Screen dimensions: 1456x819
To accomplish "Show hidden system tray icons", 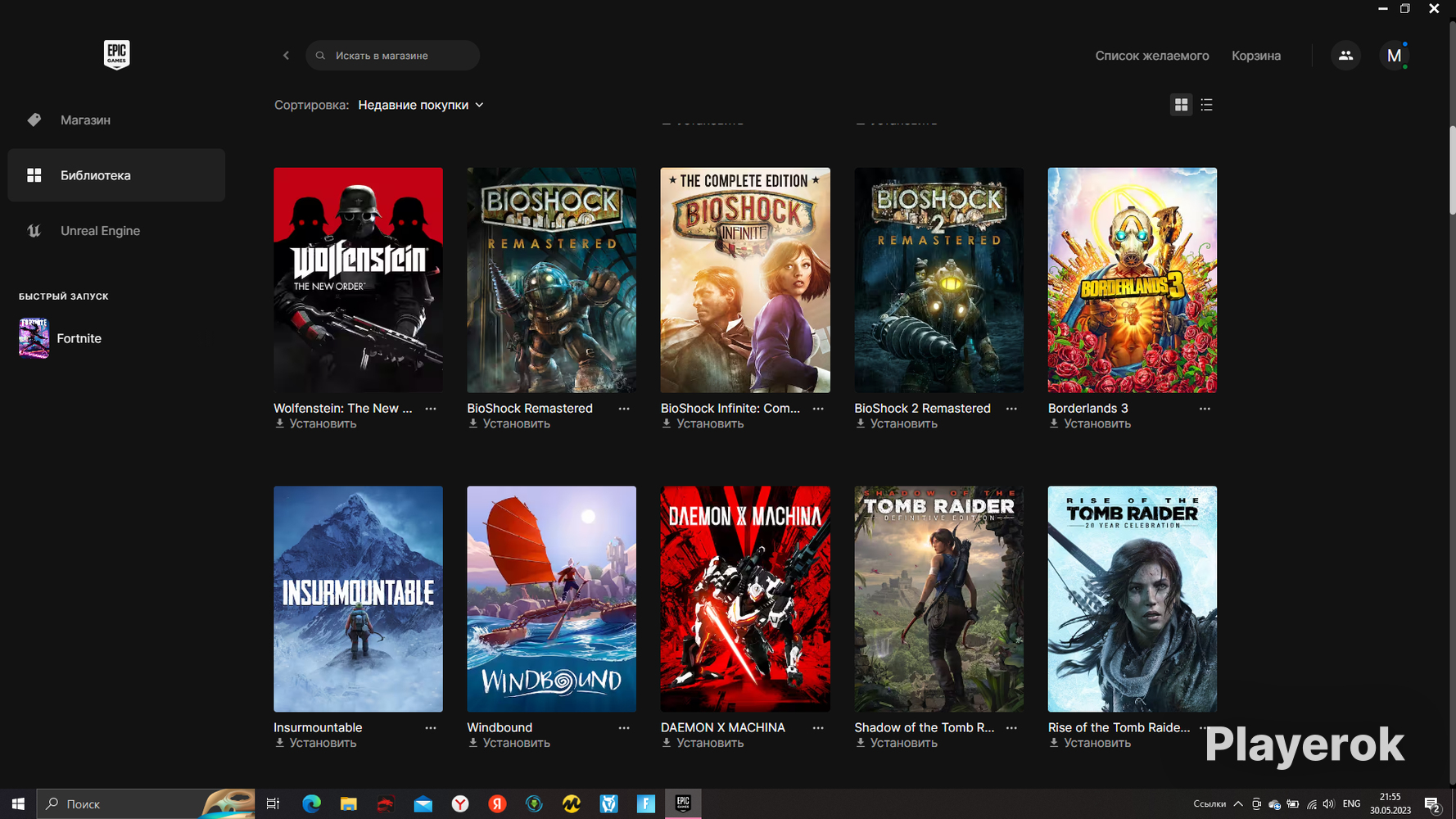I will tap(1238, 804).
